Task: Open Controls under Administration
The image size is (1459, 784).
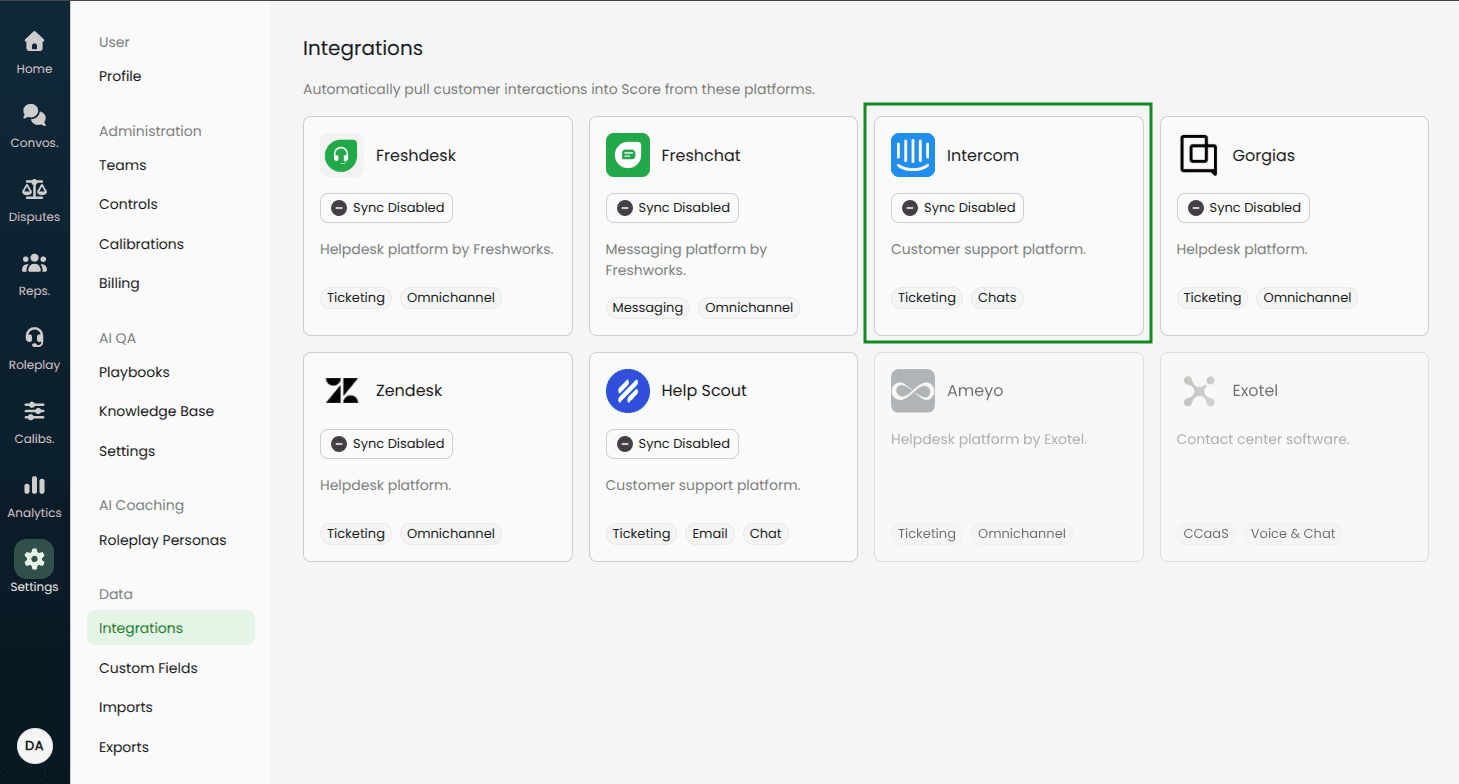Action: 128,204
